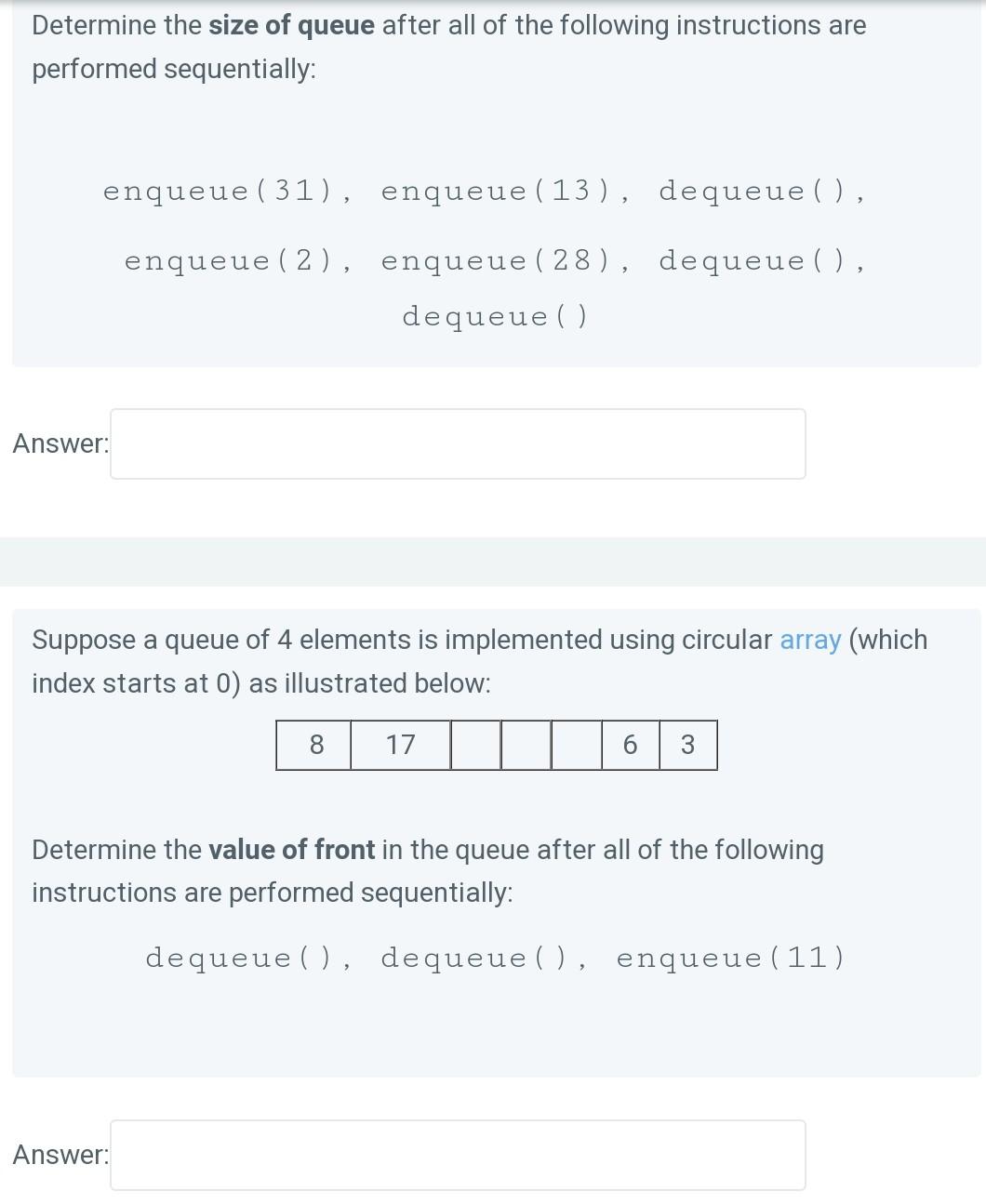
Task: Open the blue 'array' hyperlink
Action: [810, 640]
